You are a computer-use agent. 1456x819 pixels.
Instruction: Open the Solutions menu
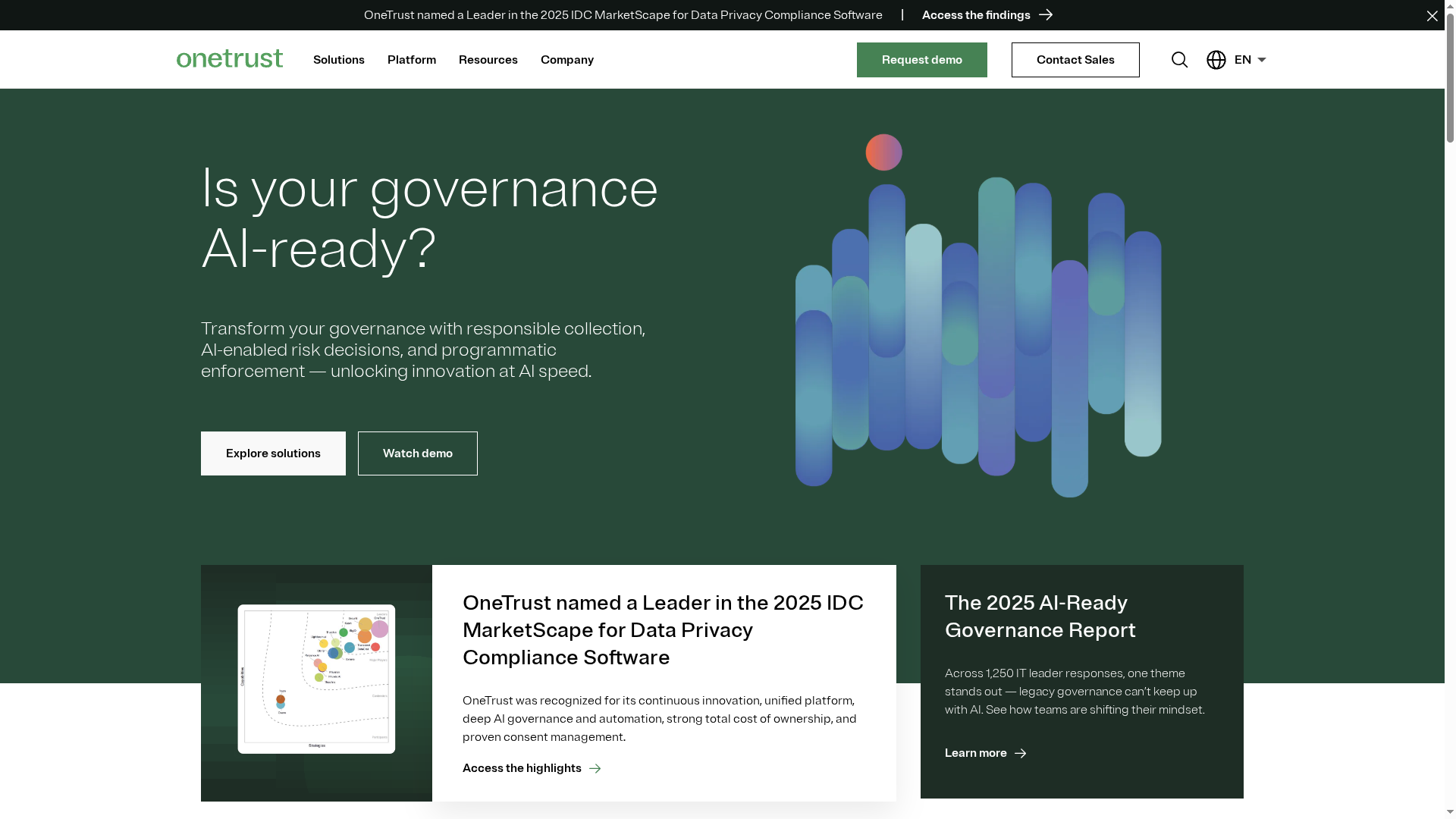pyautogui.click(x=338, y=60)
